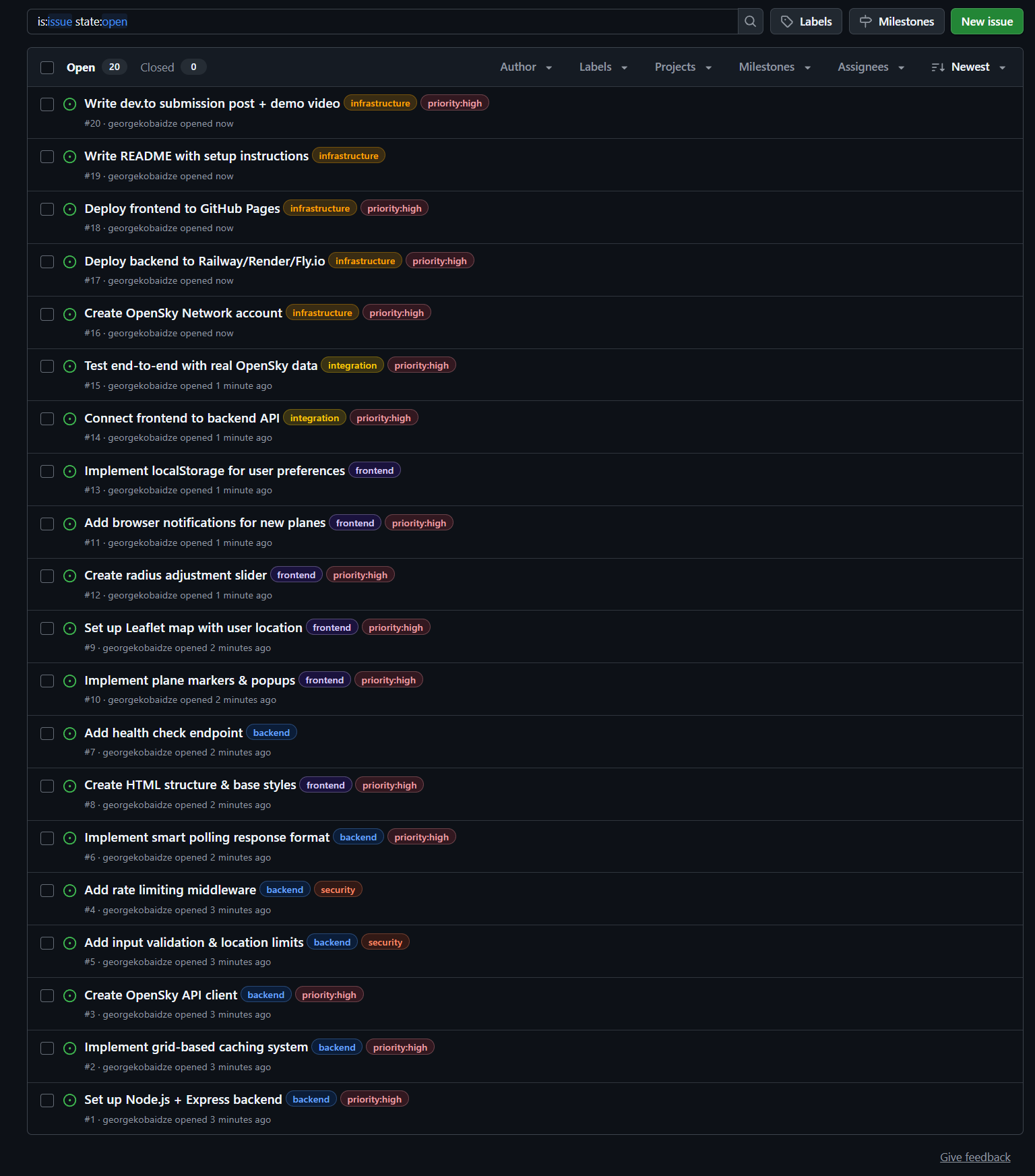Open the Projects filter dropdown
This screenshot has height=1176, width=1035.
click(683, 67)
